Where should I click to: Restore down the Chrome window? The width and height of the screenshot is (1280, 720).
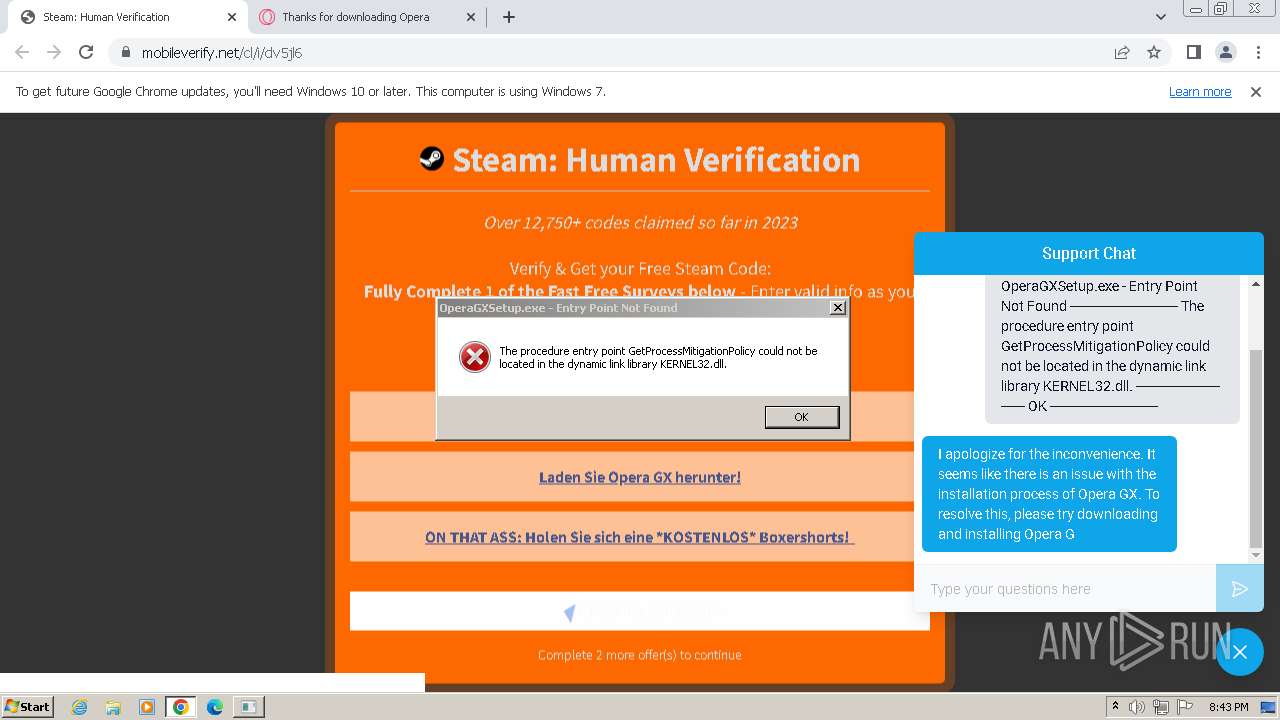click(x=1221, y=9)
